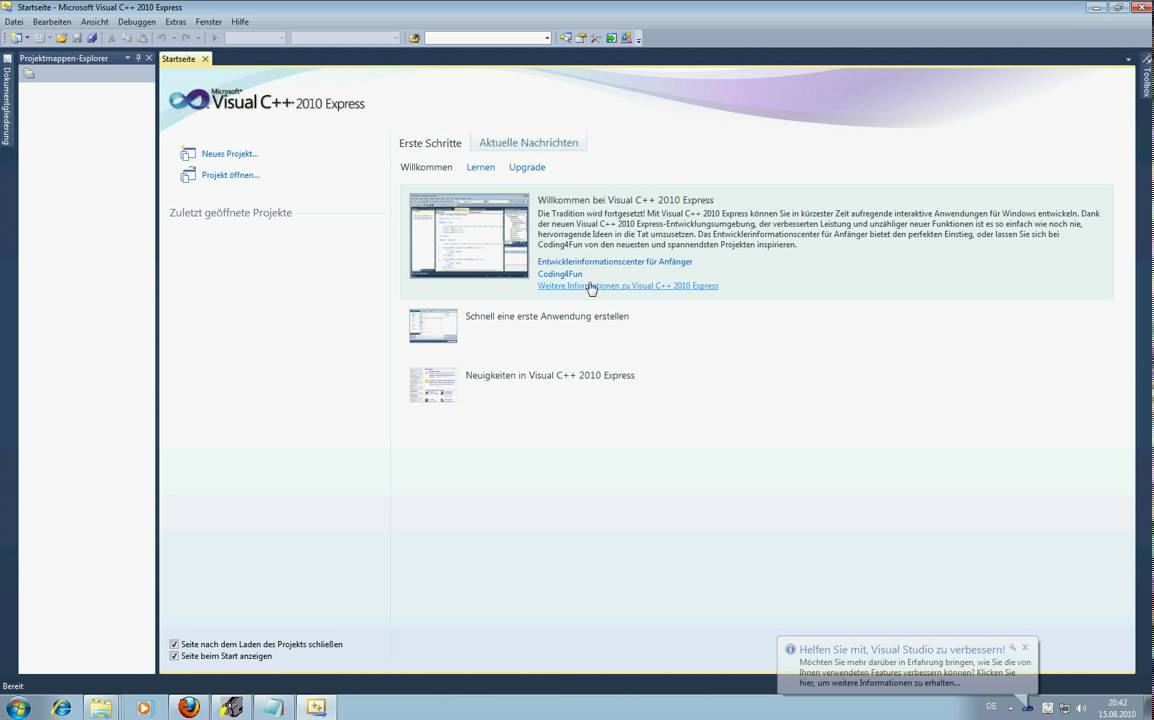
Task: Expand the Find combo box in toolbar
Action: click(547, 38)
